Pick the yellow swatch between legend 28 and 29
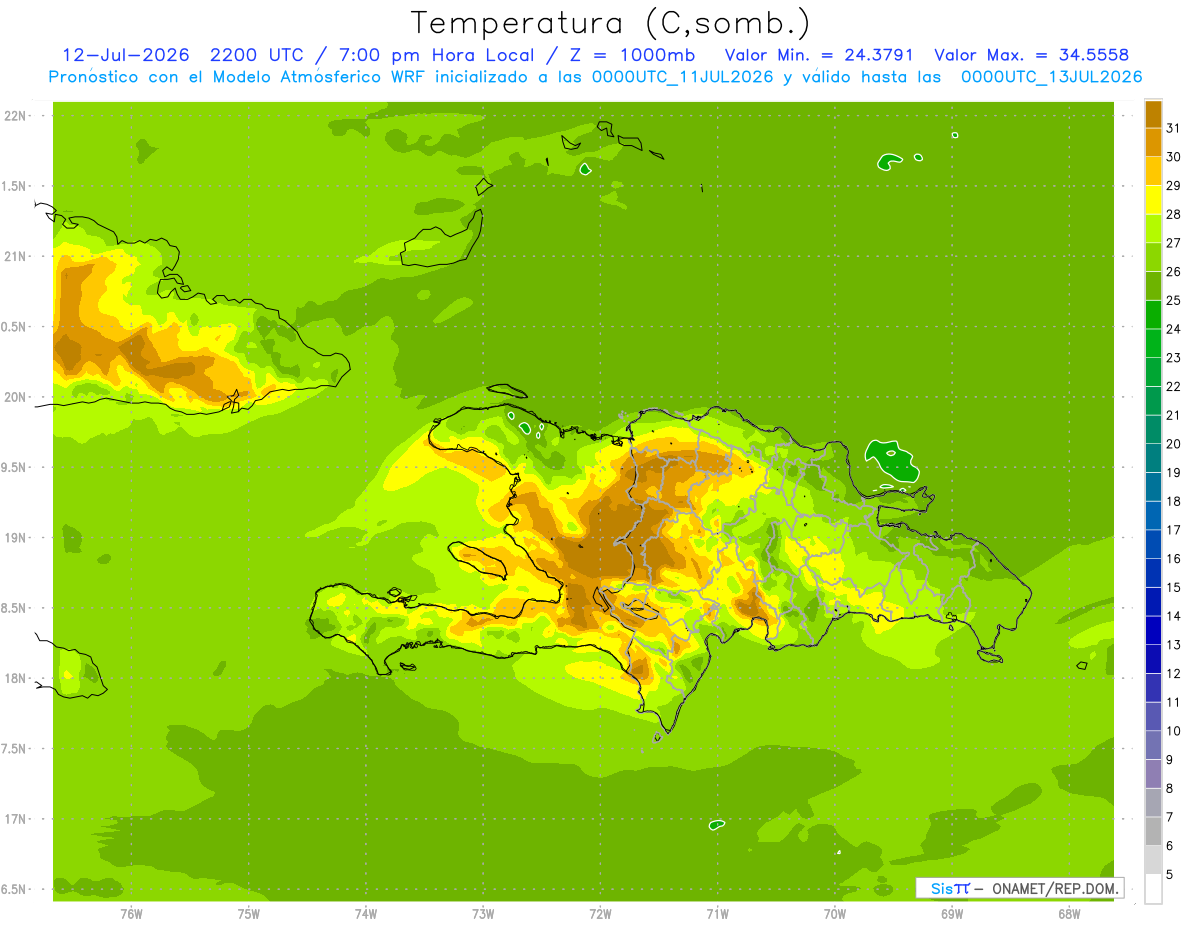The image size is (1200, 927). click(x=1153, y=199)
